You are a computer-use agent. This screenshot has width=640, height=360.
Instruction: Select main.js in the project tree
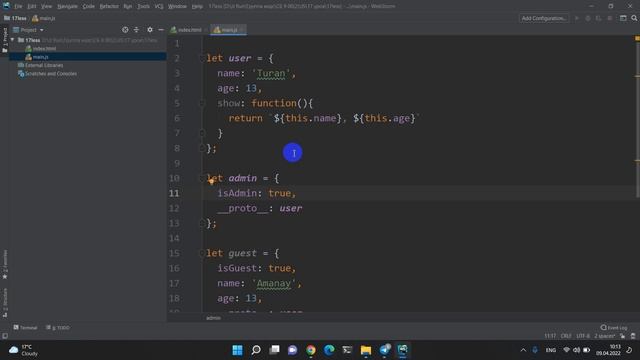[x=37, y=57]
